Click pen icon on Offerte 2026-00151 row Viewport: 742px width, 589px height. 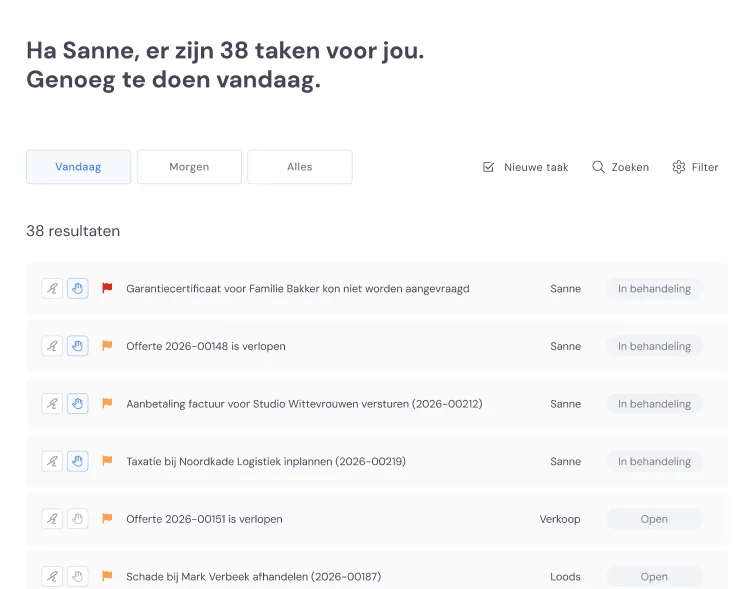coord(52,519)
